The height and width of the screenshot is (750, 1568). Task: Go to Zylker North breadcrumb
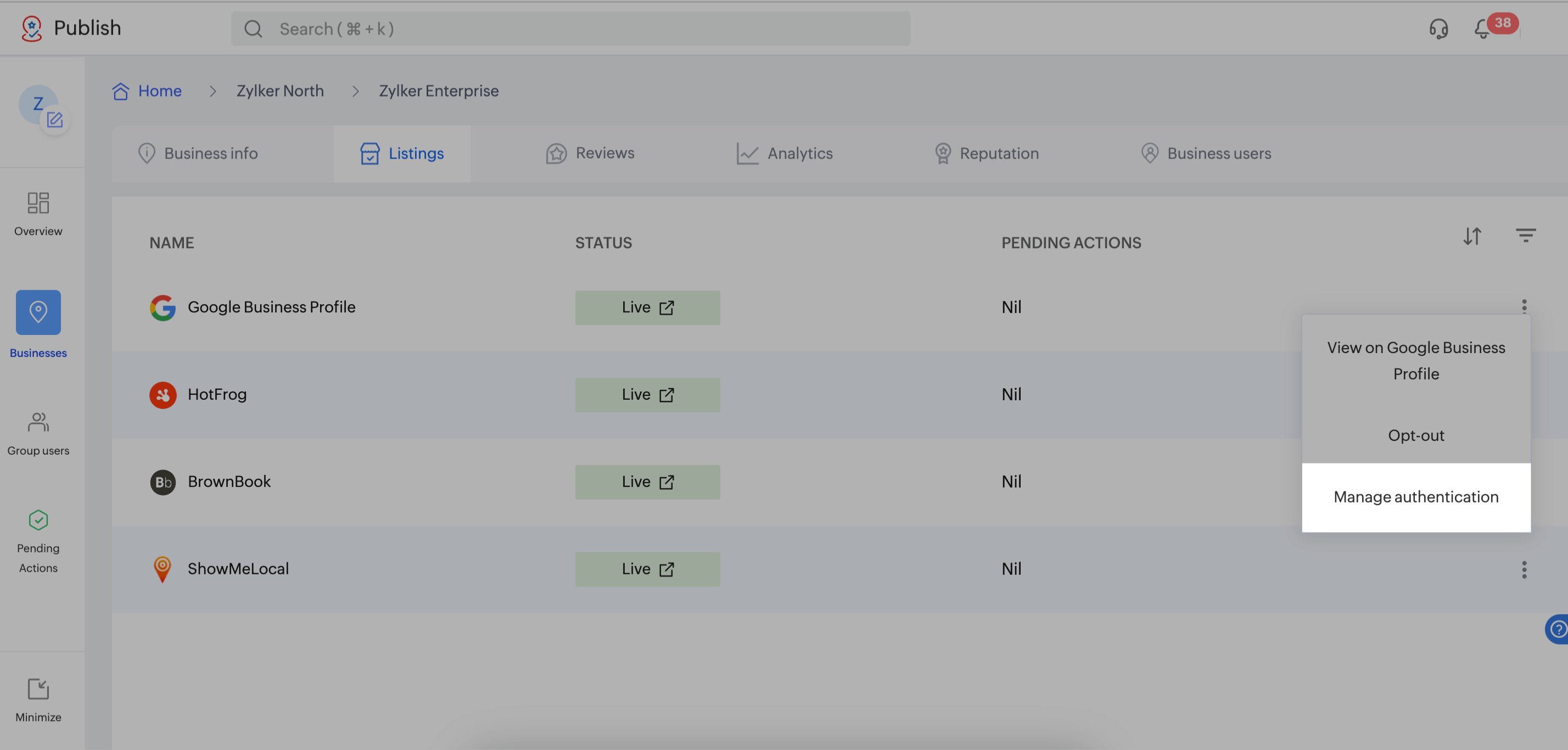point(280,91)
